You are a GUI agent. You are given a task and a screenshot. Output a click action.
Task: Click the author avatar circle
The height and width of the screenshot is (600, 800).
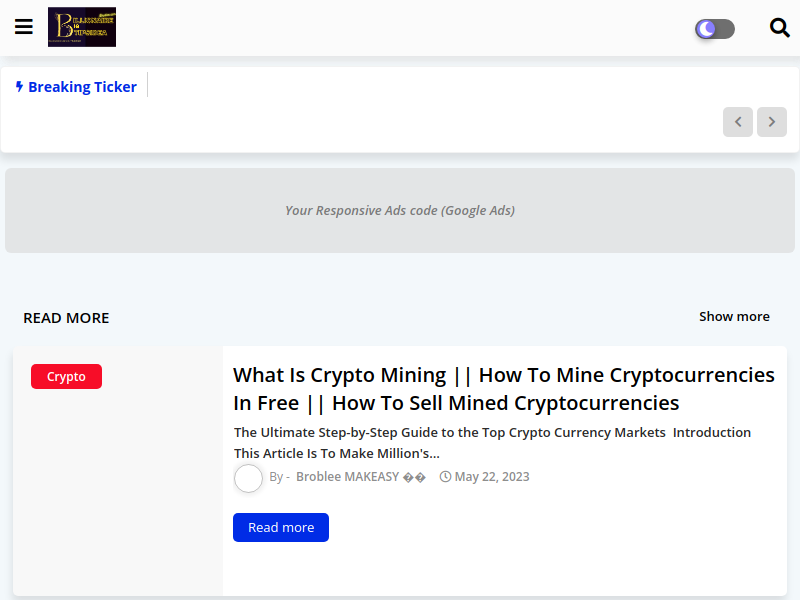[x=248, y=478]
